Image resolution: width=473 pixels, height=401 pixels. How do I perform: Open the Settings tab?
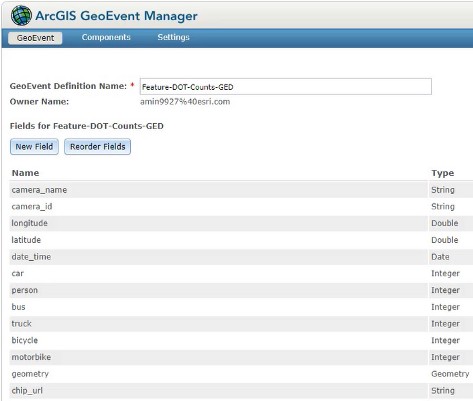pyautogui.click(x=173, y=37)
